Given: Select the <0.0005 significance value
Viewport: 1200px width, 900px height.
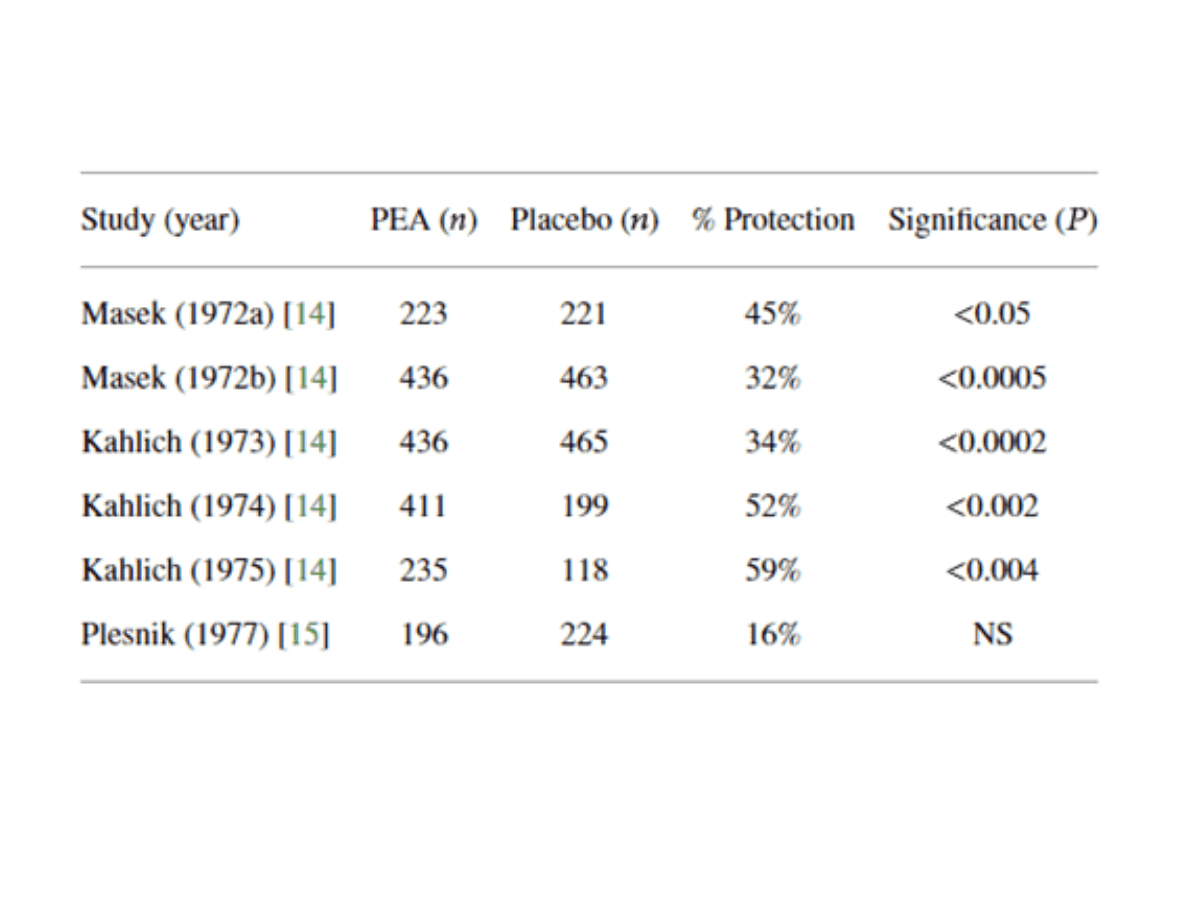Looking at the screenshot, I should click(992, 379).
